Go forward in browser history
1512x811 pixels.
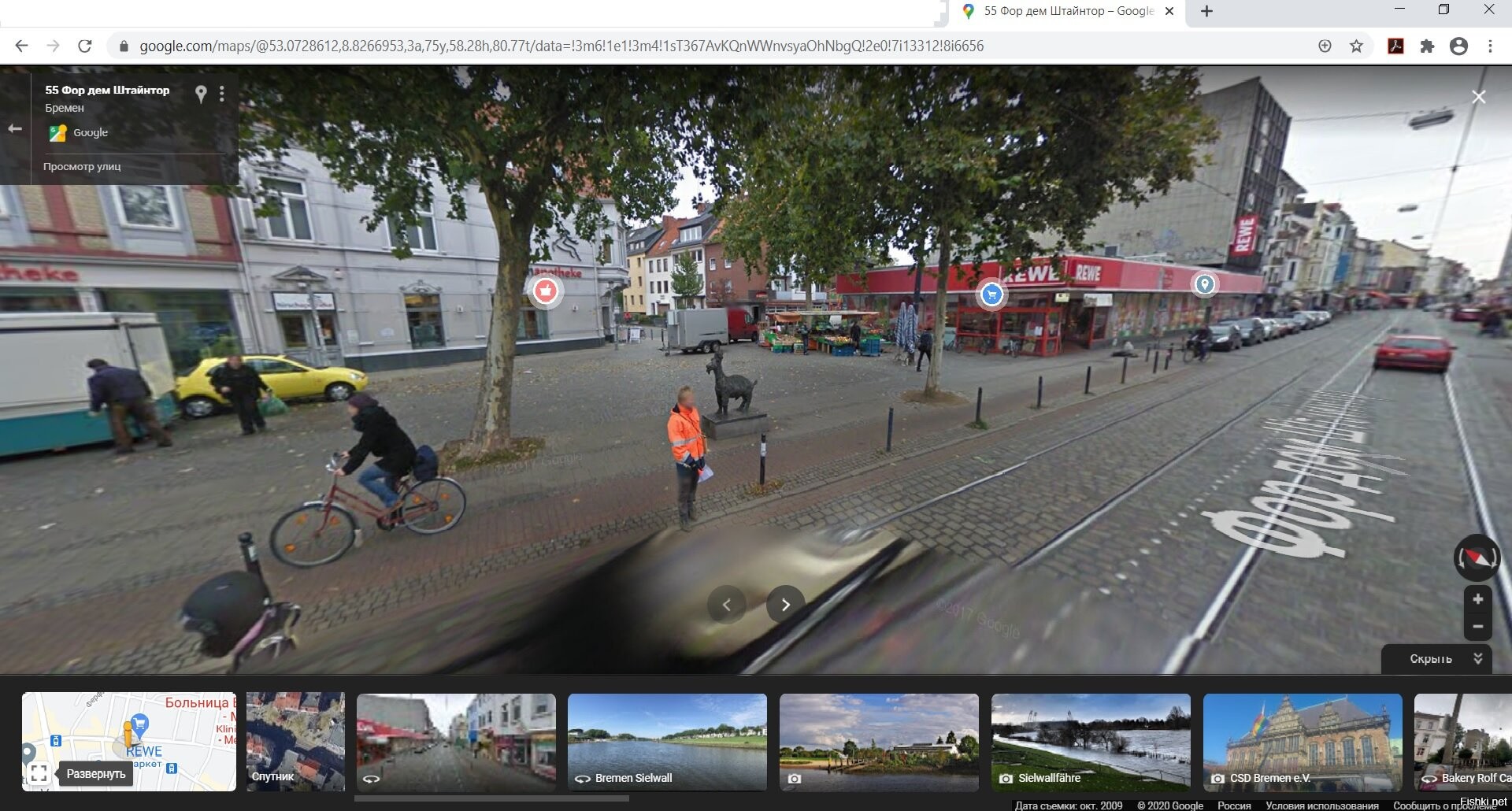53,46
